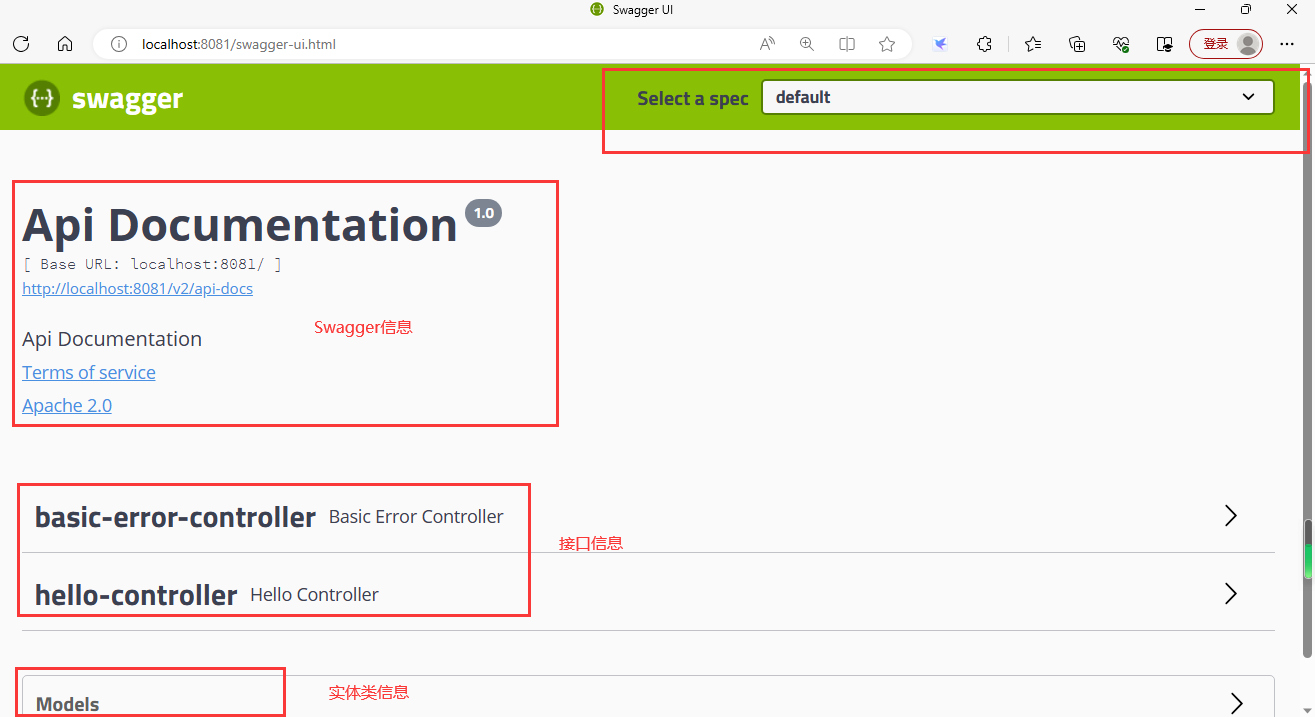Open the zoom magnifier icon in address bar
The width and height of the screenshot is (1315, 717).
click(807, 44)
